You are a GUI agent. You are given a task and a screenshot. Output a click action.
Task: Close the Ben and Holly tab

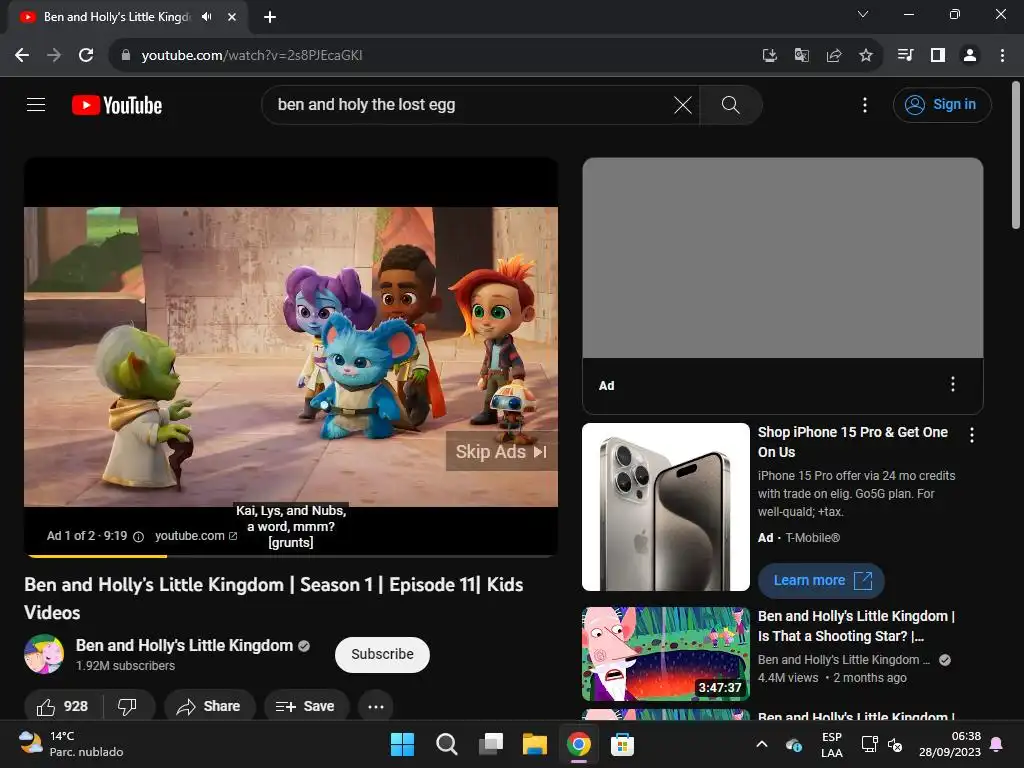coord(232,17)
